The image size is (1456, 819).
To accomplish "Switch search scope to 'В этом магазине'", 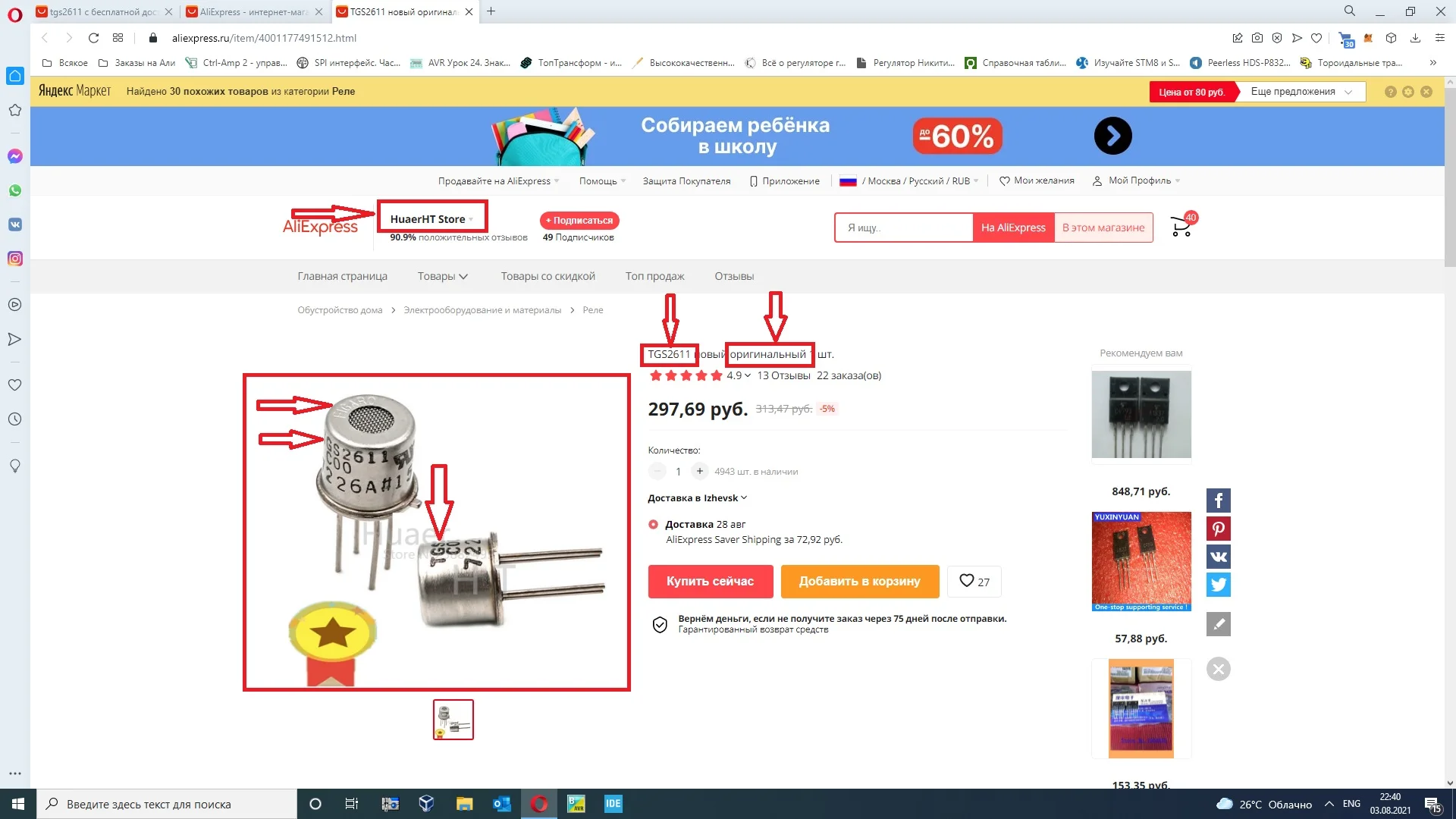I will click(1103, 227).
